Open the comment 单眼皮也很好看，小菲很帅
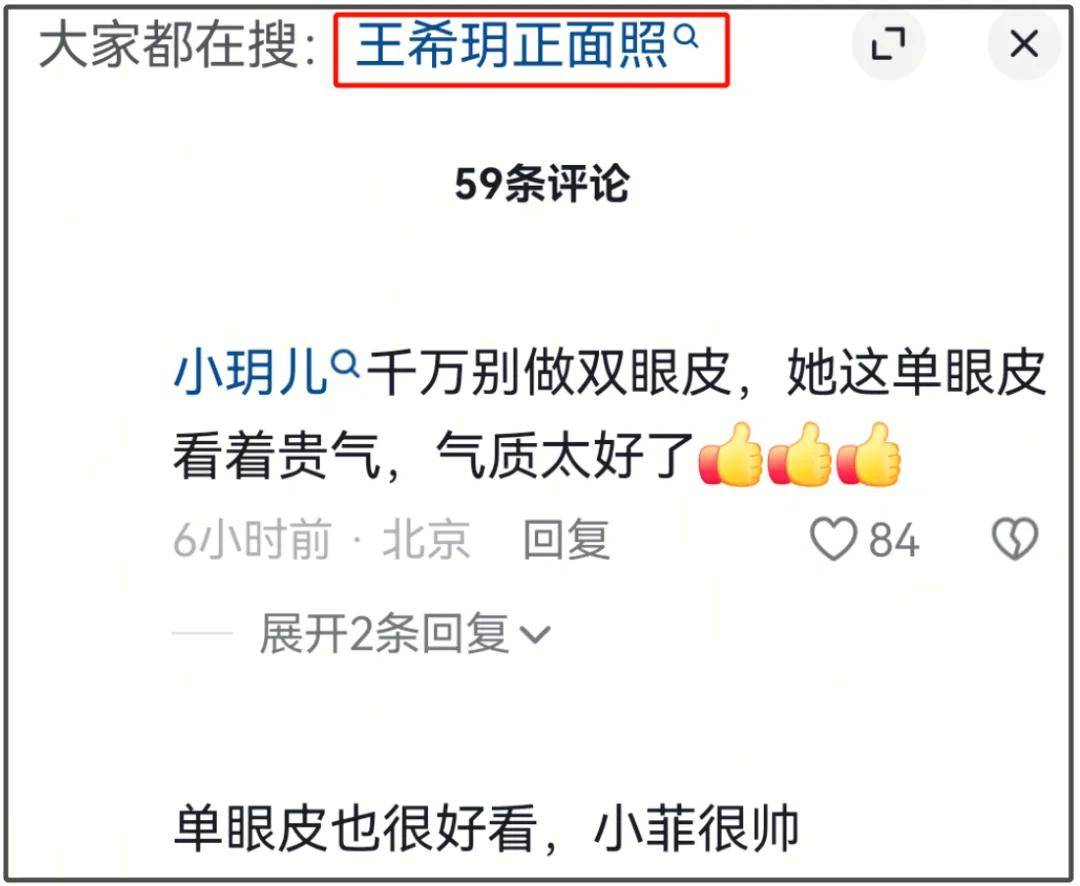The width and height of the screenshot is (1080, 886). 486,829
